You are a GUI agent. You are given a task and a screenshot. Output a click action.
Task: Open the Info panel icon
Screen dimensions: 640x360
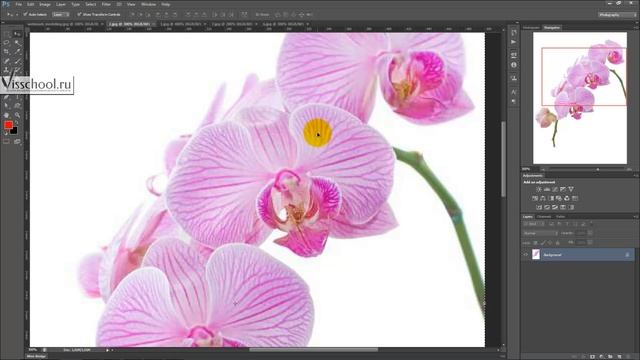(x=513, y=65)
